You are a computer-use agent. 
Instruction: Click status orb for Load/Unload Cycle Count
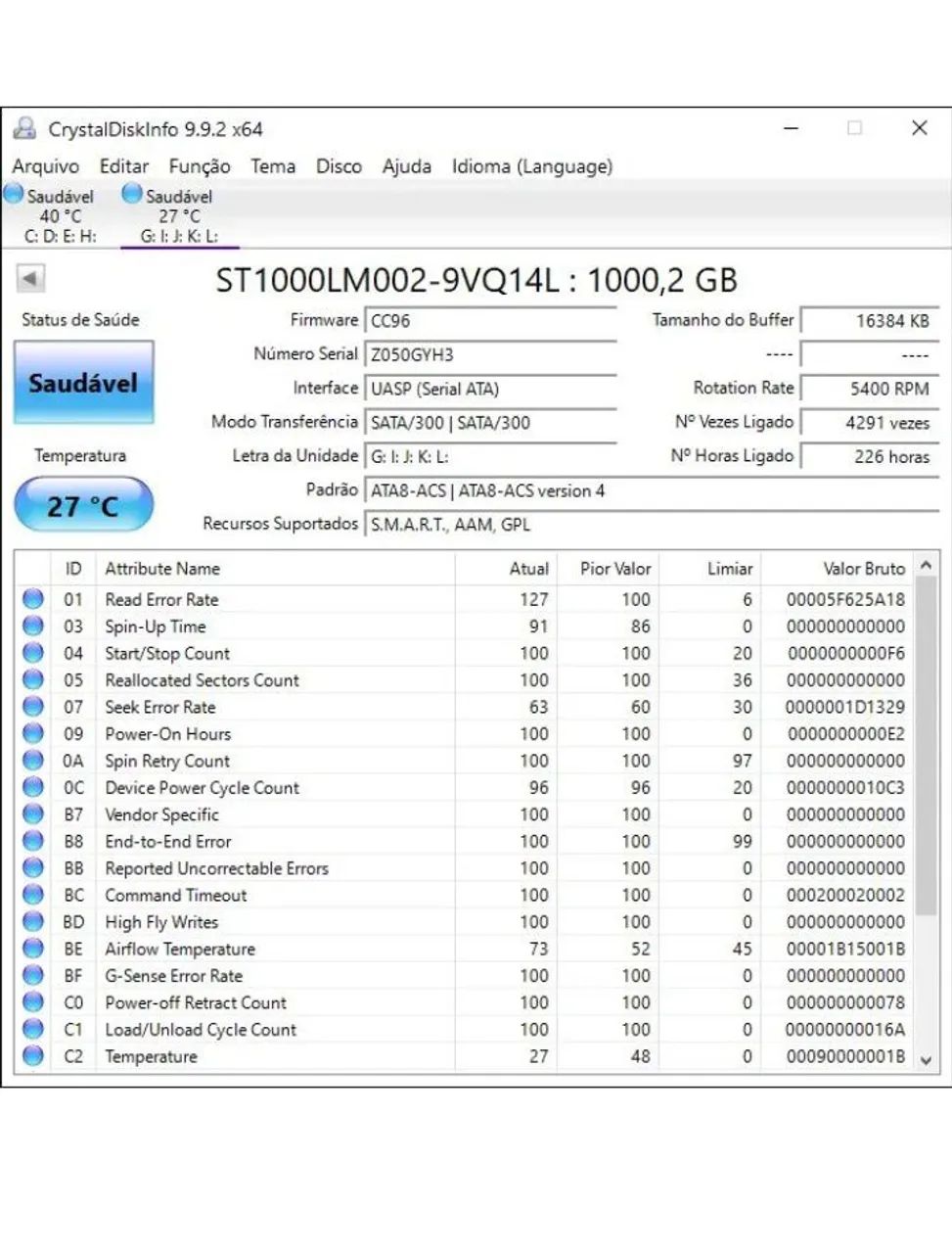coord(33,1030)
